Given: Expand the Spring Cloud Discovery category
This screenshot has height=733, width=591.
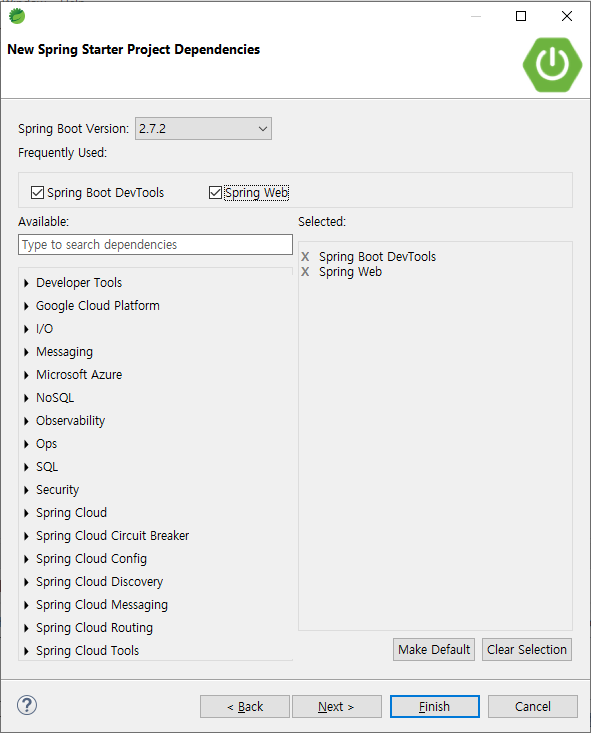Looking at the screenshot, I should tap(26, 582).
